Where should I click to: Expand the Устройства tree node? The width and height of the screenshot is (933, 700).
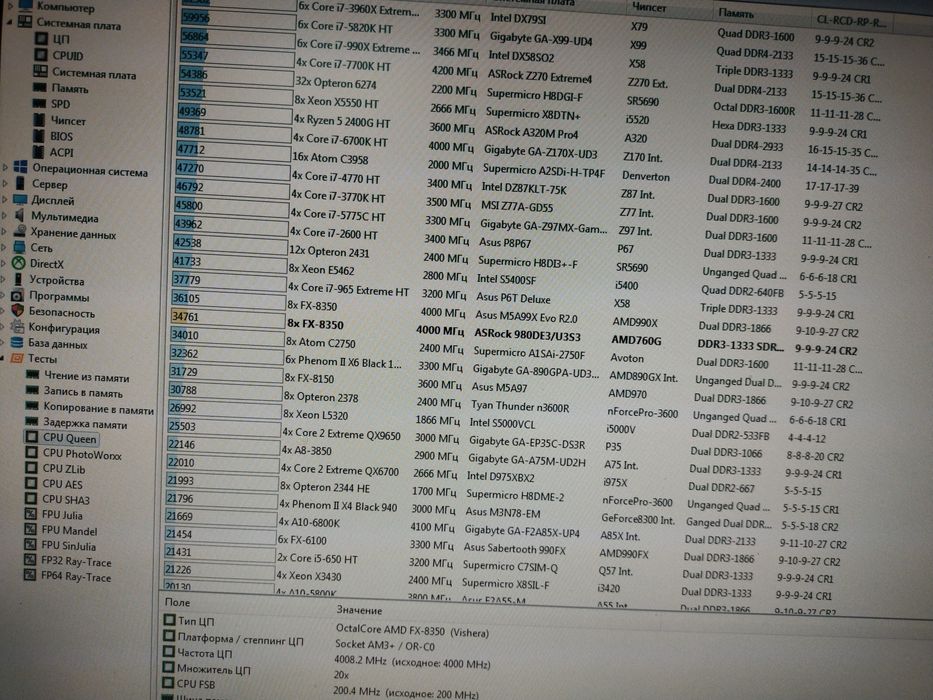tap(4, 279)
